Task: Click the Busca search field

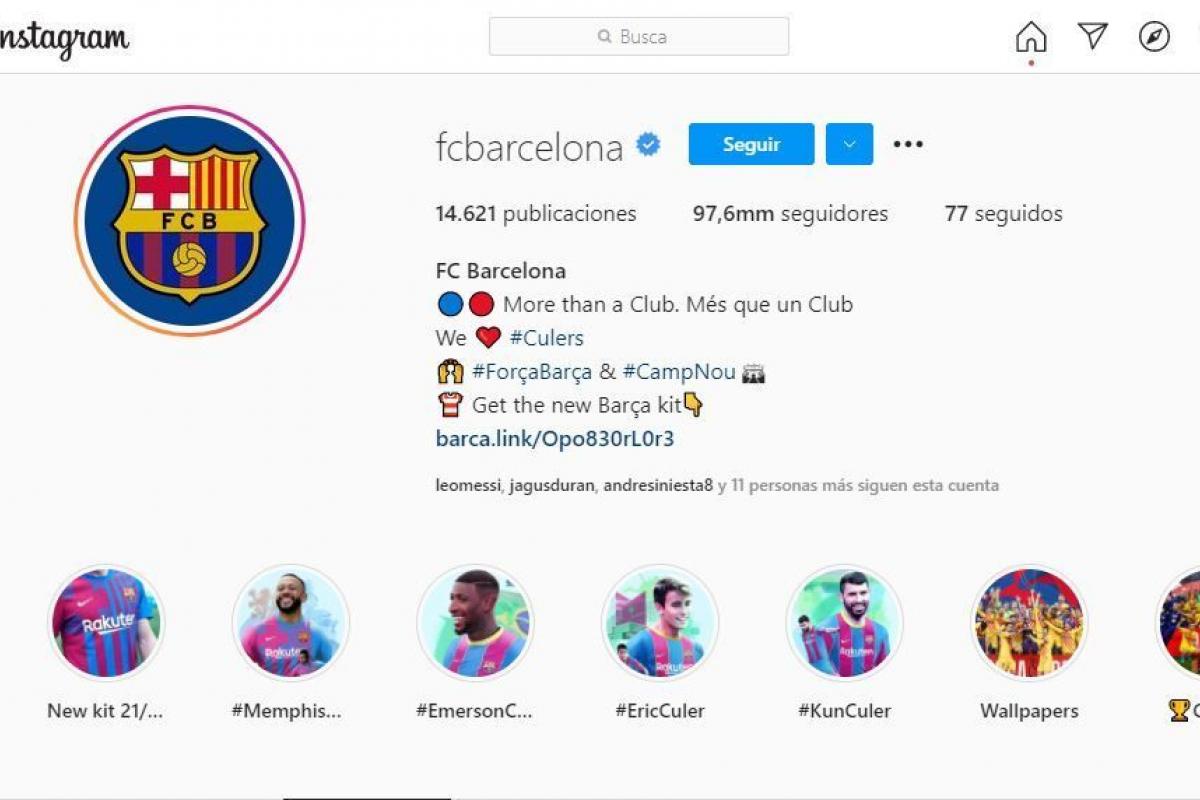Action: coord(639,37)
